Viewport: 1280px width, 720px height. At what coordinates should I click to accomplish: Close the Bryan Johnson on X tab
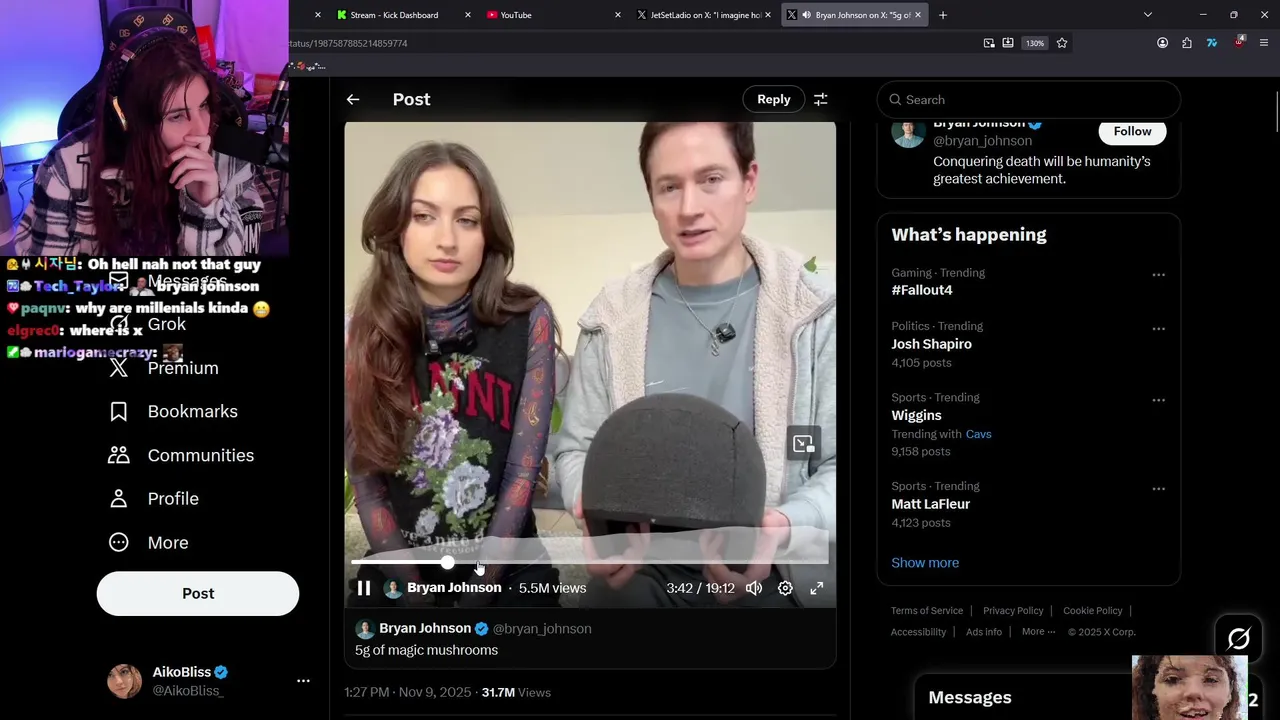click(918, 15)
